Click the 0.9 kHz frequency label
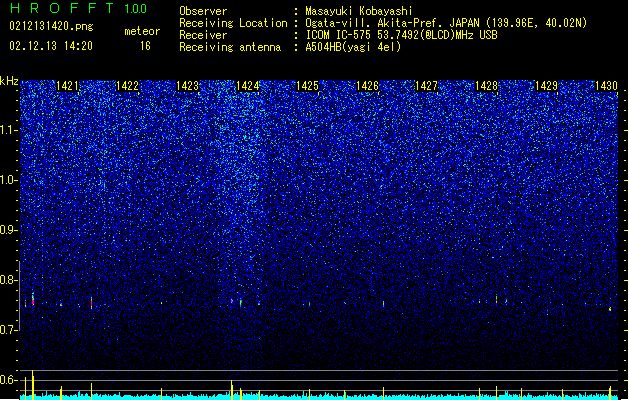 click(9, 230)
